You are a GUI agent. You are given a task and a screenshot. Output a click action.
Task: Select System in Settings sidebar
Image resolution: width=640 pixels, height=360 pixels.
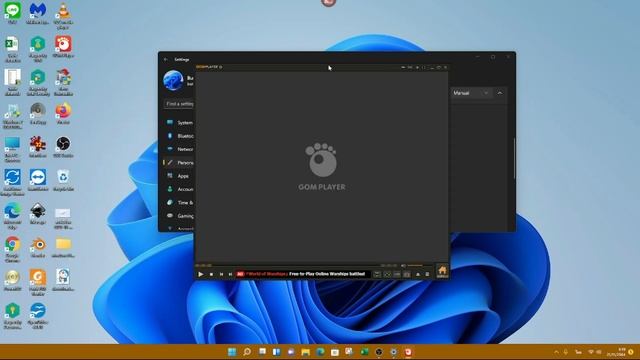tap(180, 122)
